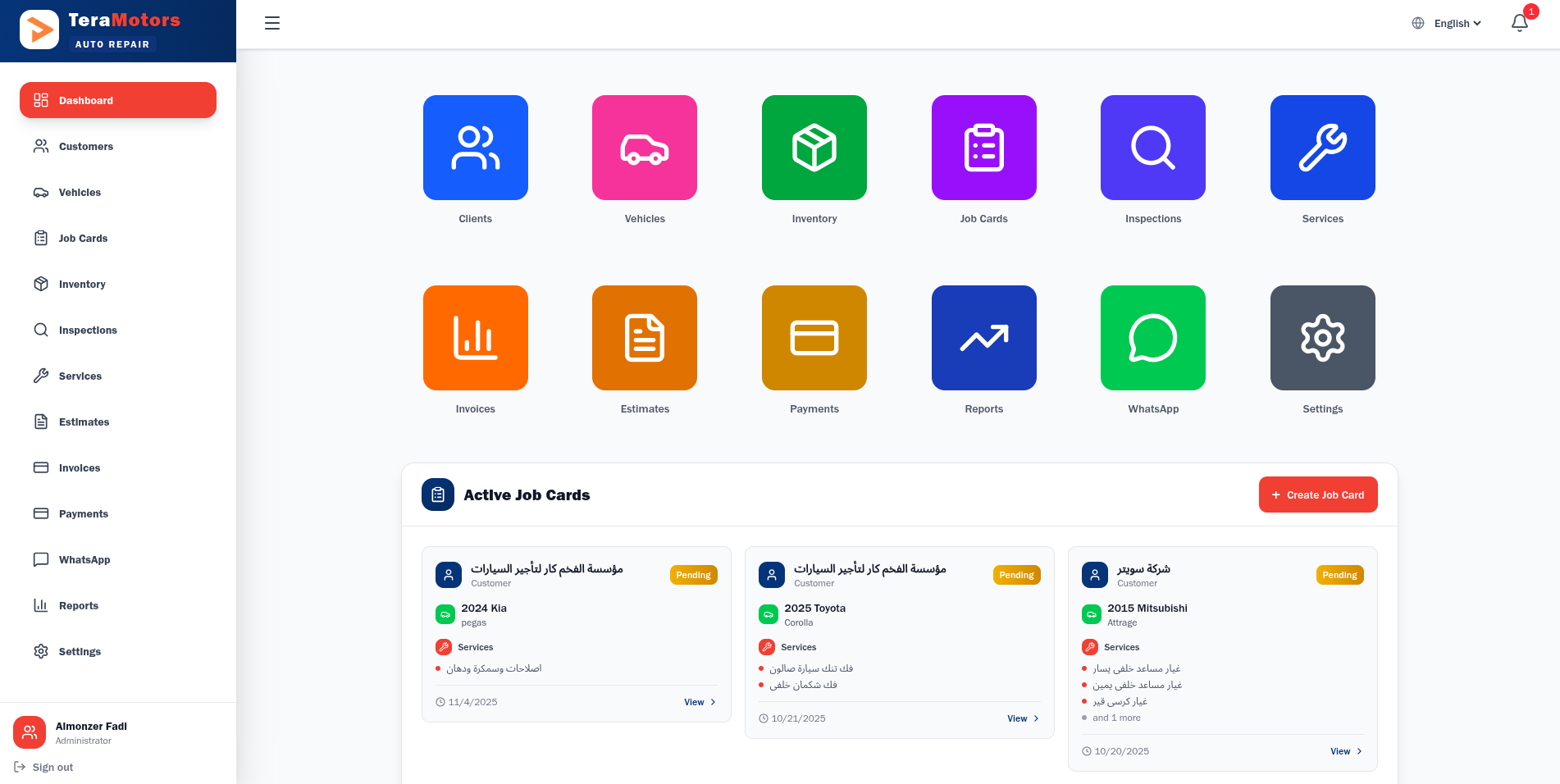Click the Create Job Card button

tap(1318, 495)
